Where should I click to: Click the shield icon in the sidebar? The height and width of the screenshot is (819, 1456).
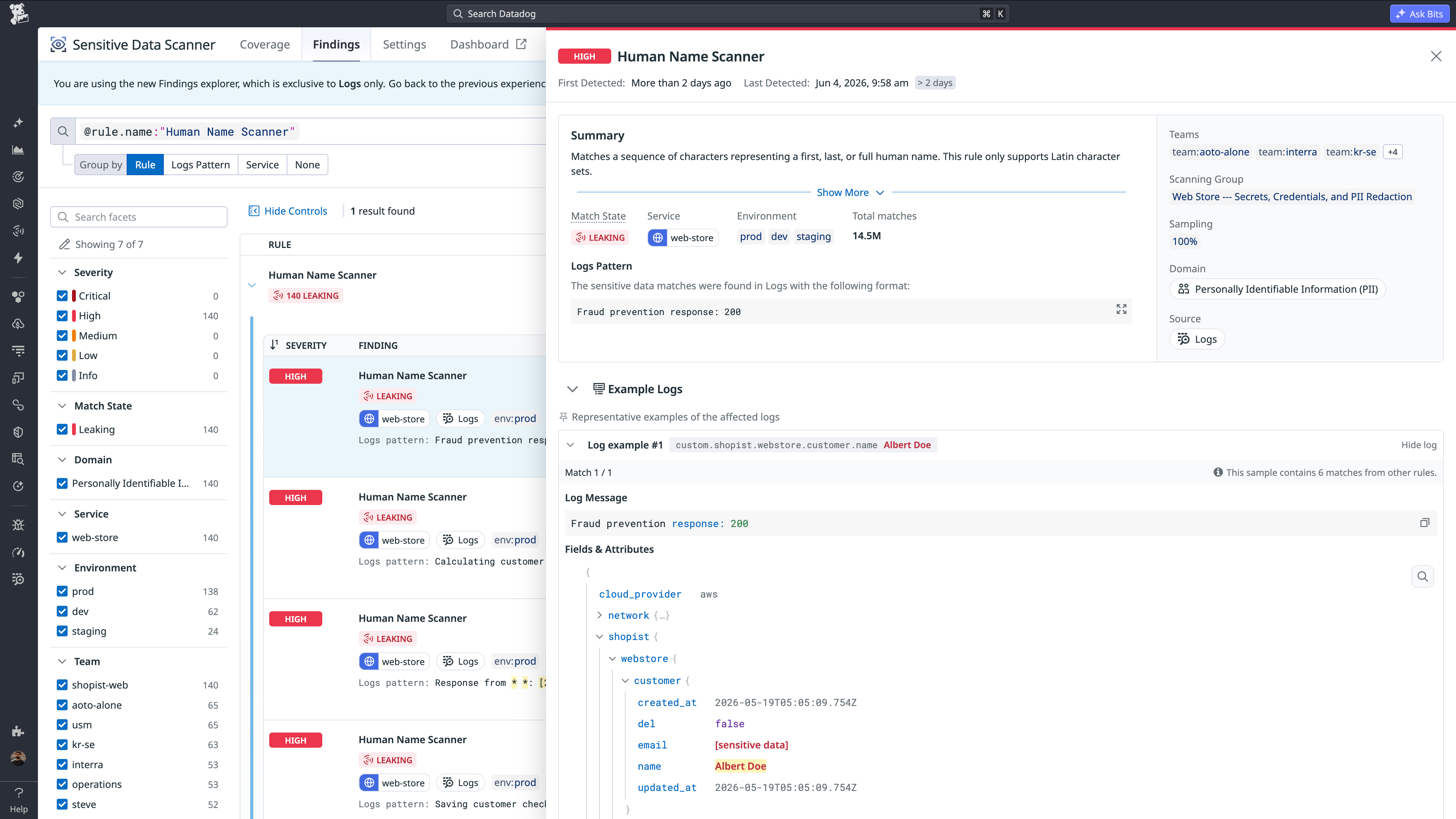(x=19, y=432)
